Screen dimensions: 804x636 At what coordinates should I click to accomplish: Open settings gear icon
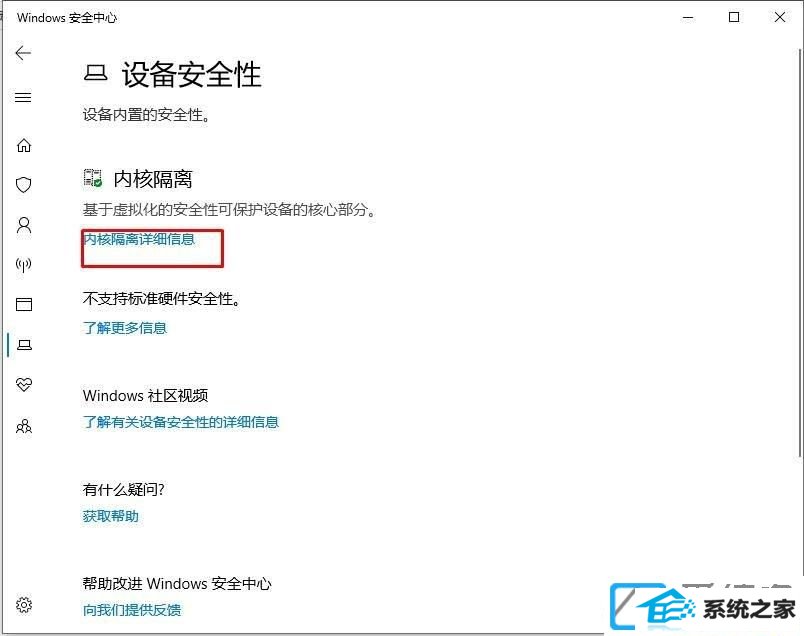(x=24, y=605)
